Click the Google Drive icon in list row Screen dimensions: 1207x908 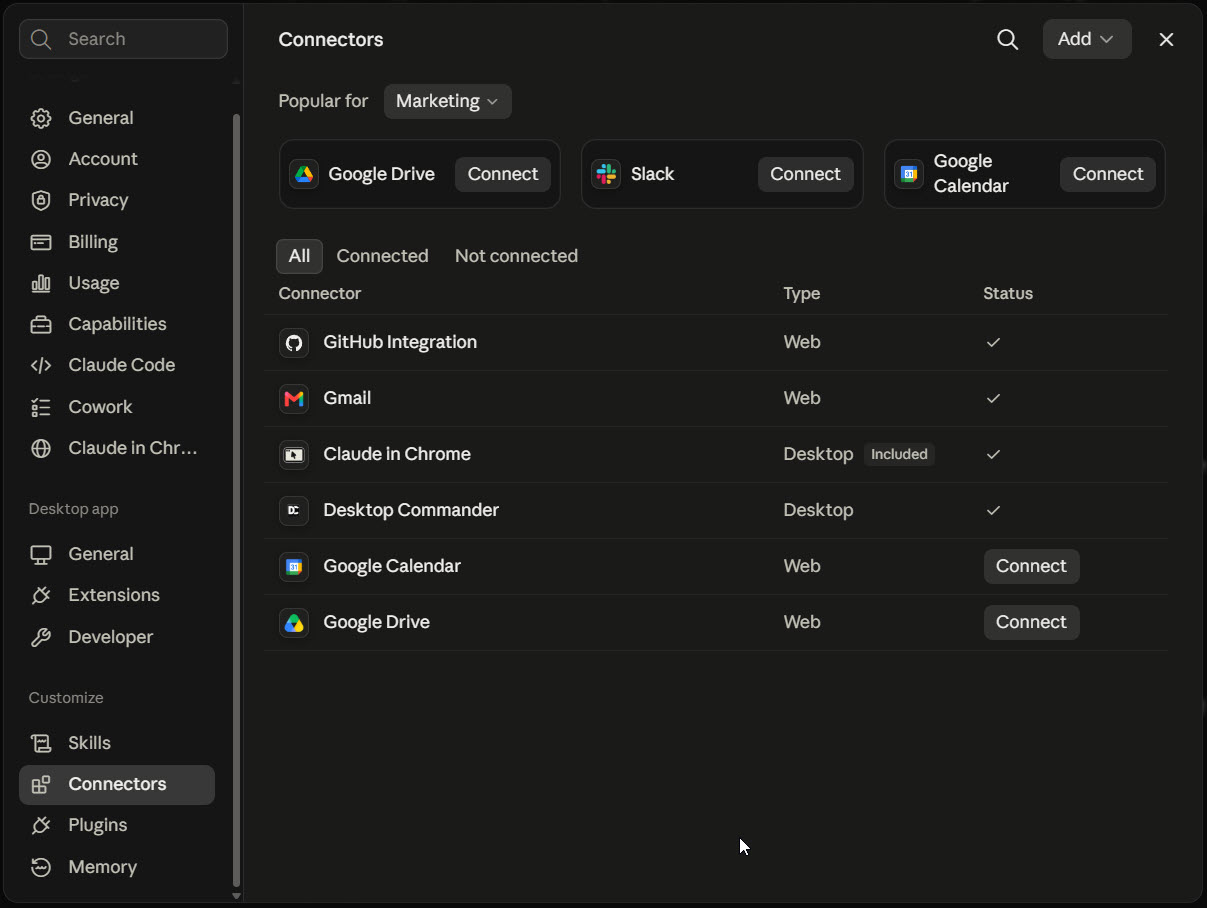point(294,622)
